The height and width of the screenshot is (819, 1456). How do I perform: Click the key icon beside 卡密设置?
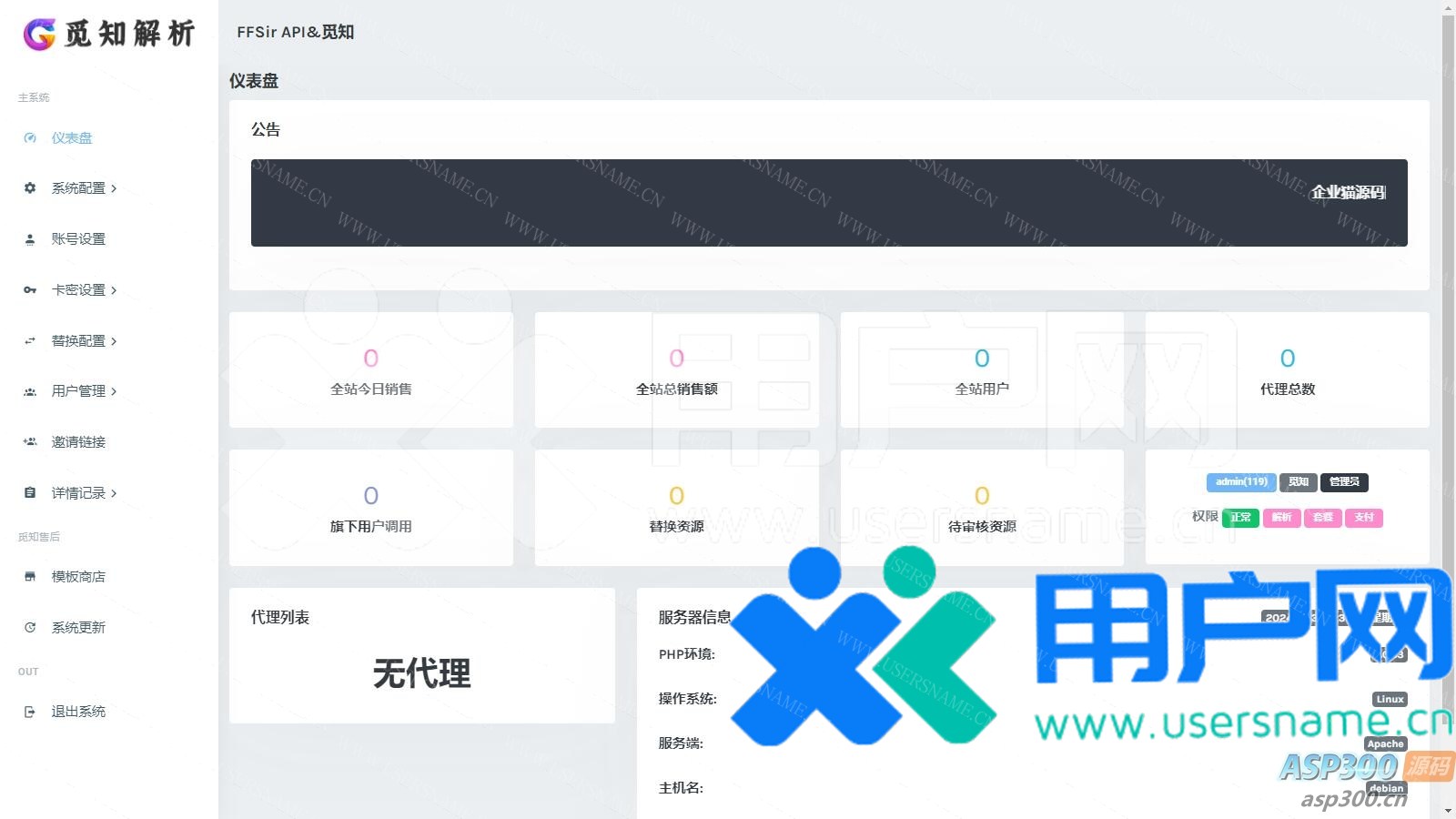(30, 290)
